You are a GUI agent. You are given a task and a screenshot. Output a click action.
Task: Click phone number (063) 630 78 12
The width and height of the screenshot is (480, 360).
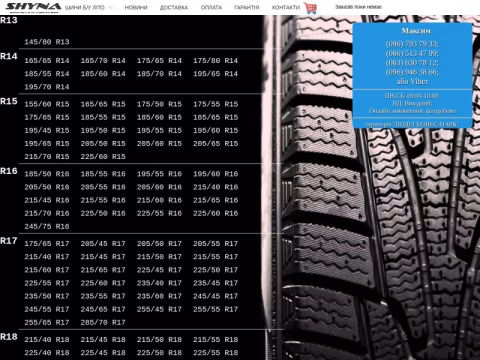412,63
